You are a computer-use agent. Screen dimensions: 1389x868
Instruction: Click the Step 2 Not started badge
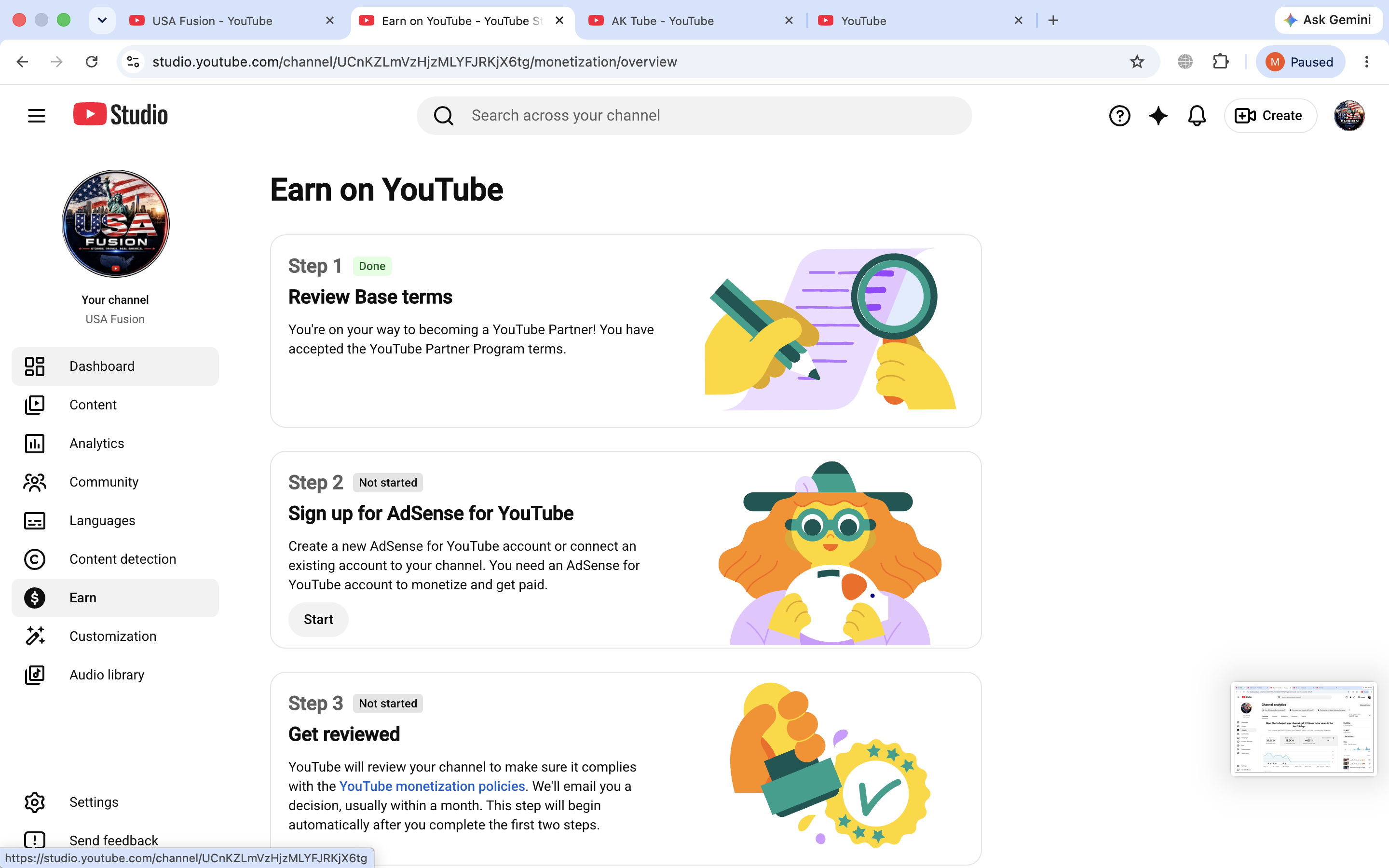click(388, 482)
